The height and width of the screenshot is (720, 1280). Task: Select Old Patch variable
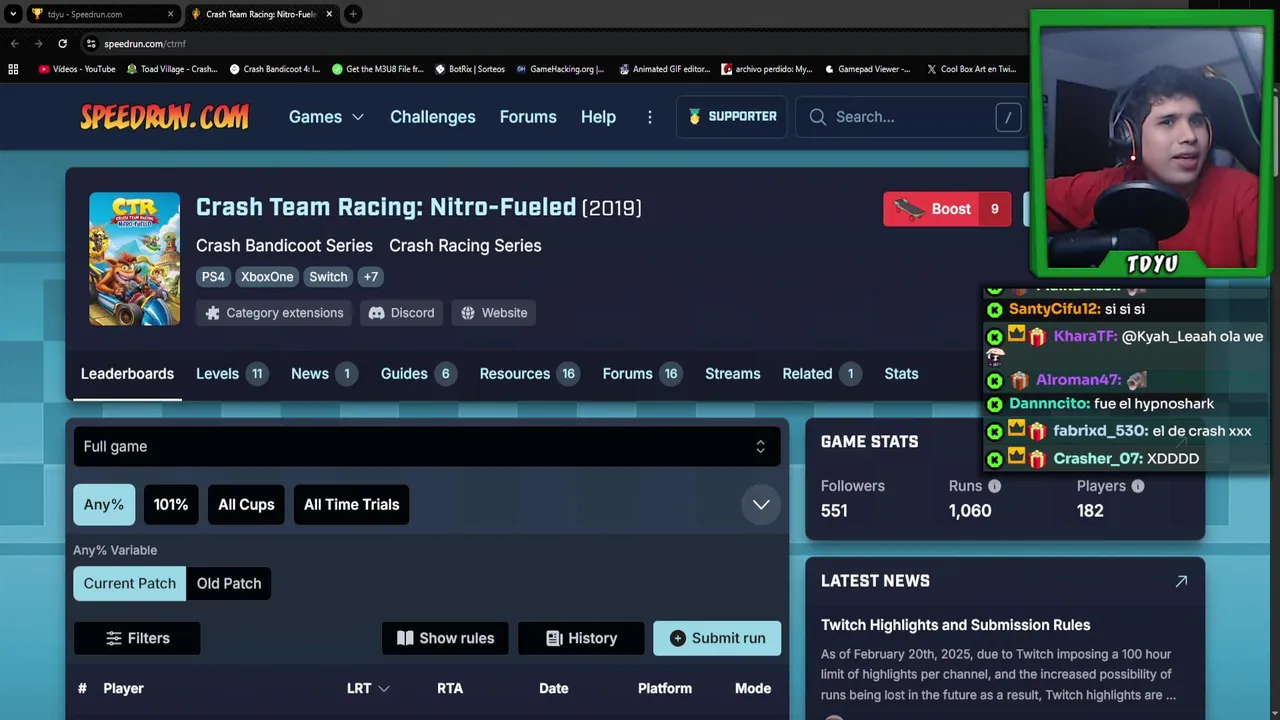[x=229, y=584]
